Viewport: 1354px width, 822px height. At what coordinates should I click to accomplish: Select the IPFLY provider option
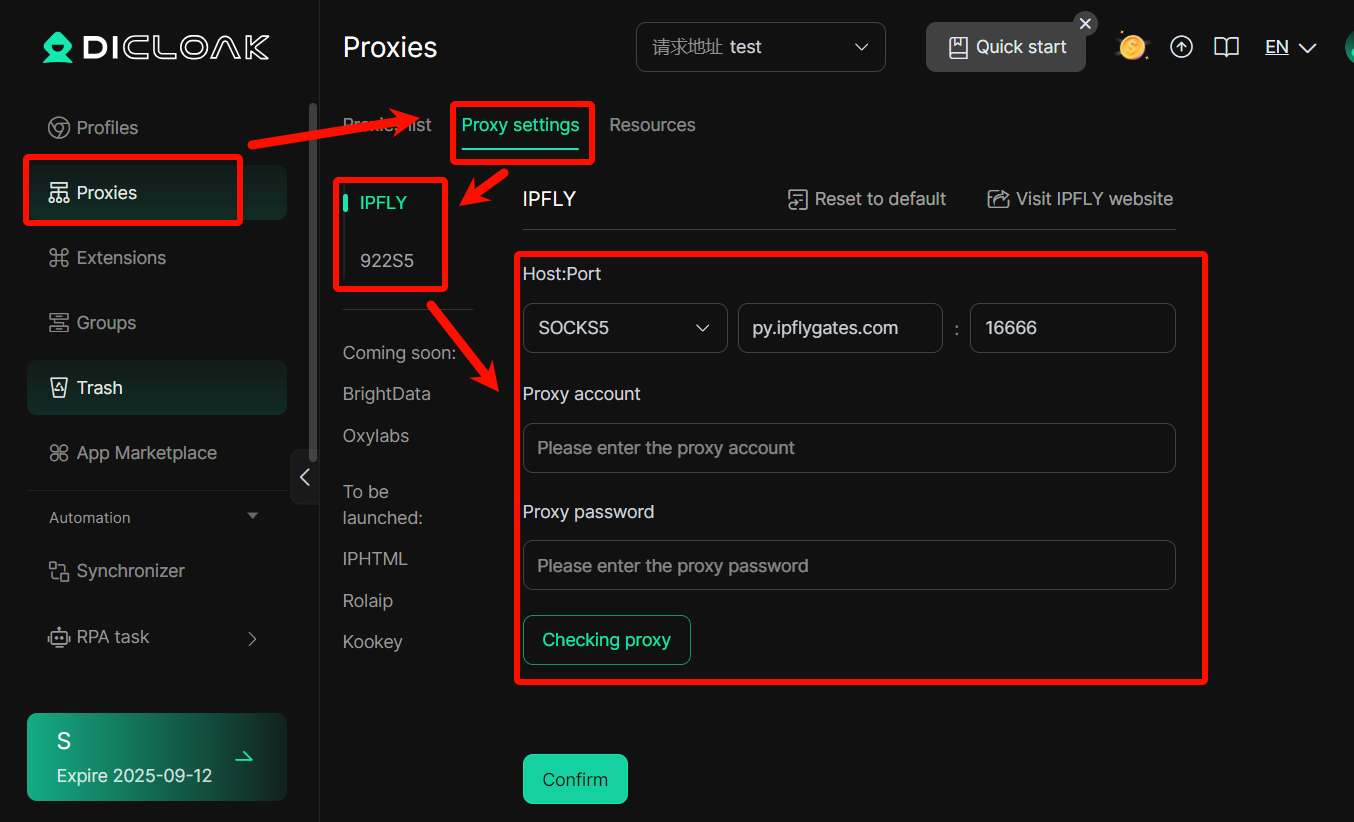coord(383,202)
